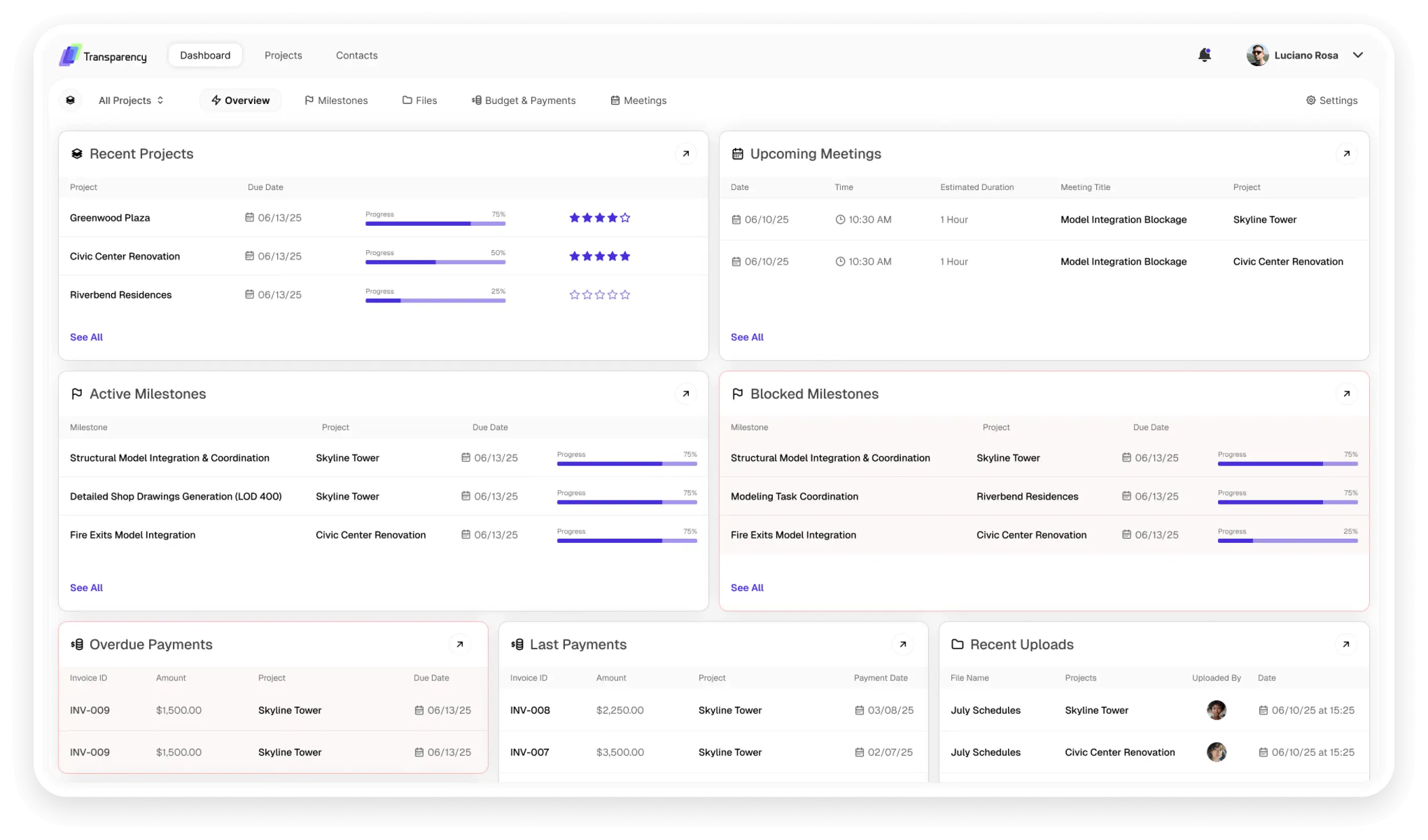The width and height of the screenshot is (1428, 840).
Task: Expand Active Milestones panel arrow
Action: (686, 394)
